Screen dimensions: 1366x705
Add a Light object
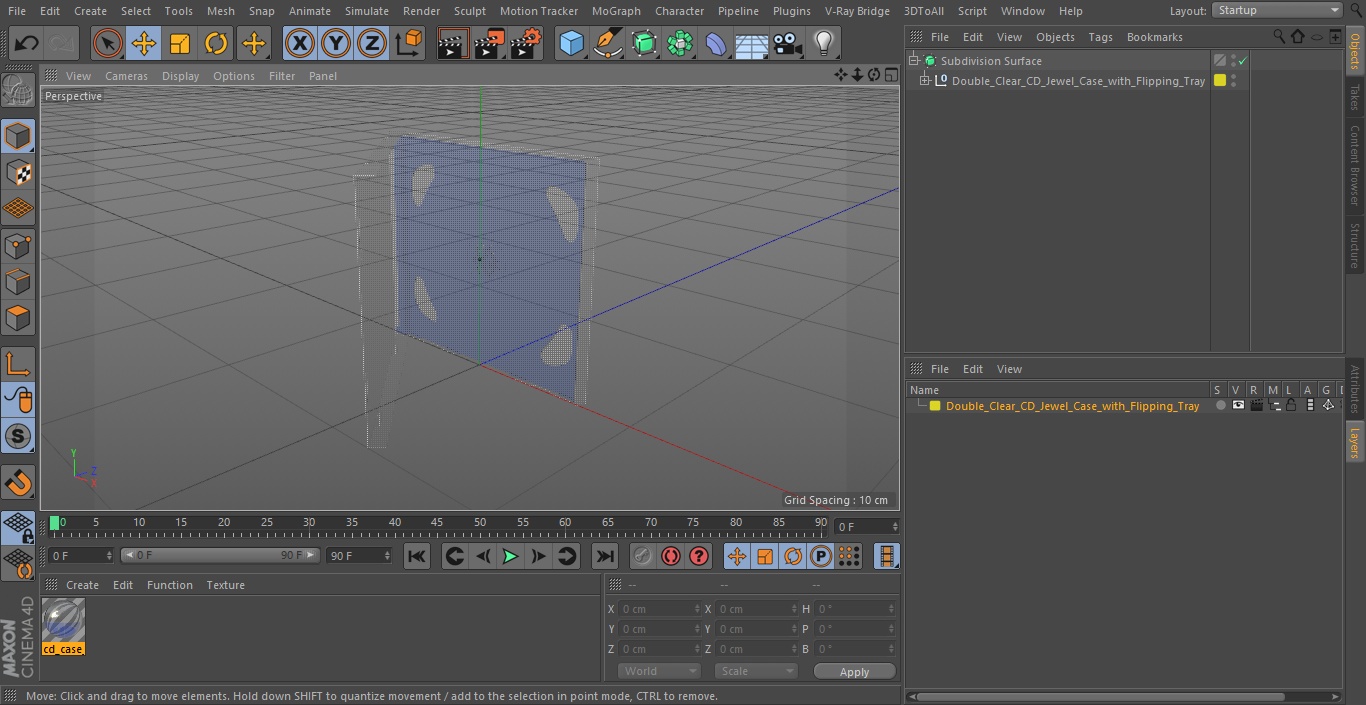[823, 43]
